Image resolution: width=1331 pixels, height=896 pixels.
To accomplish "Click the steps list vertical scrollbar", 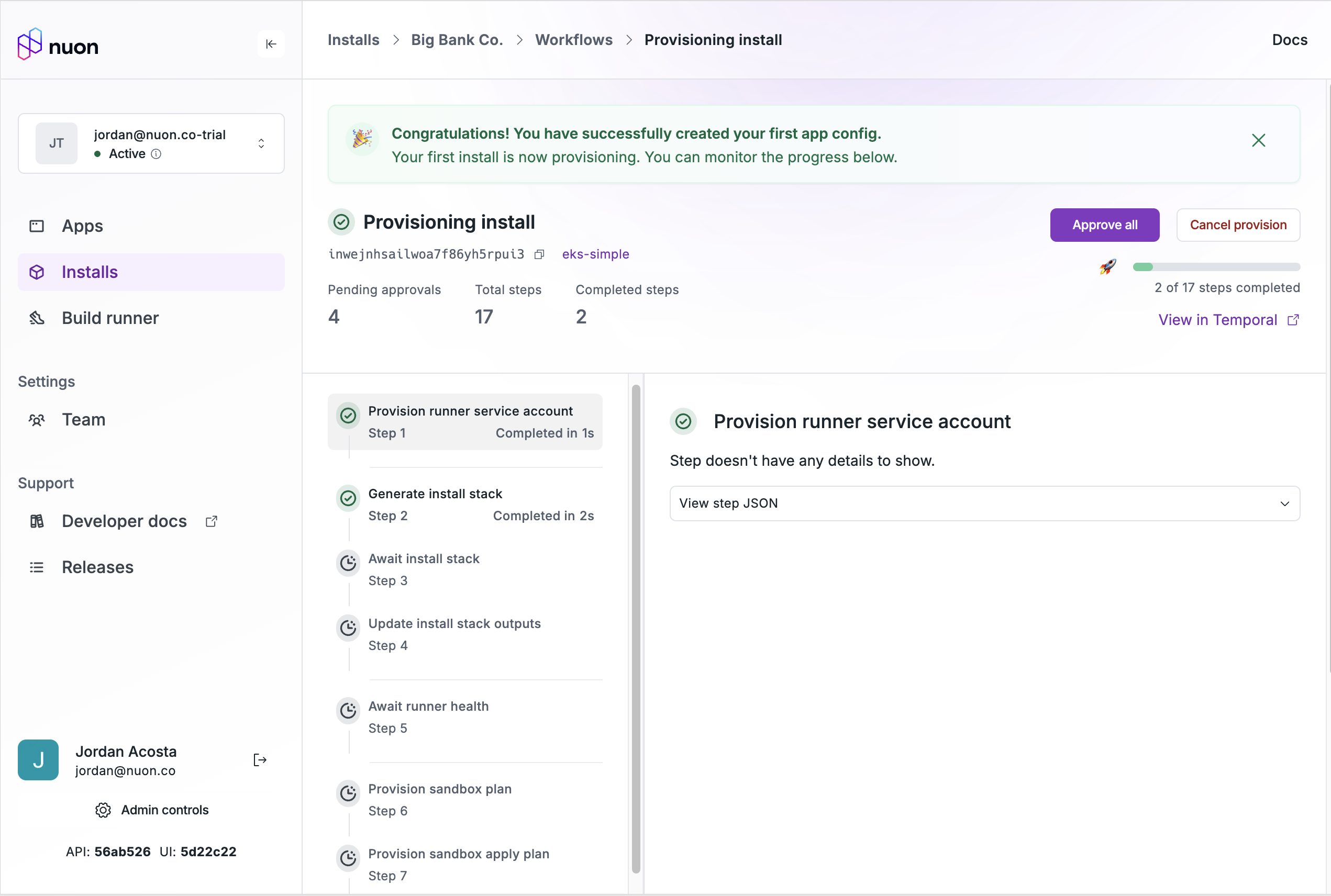I will click(636, 629).
